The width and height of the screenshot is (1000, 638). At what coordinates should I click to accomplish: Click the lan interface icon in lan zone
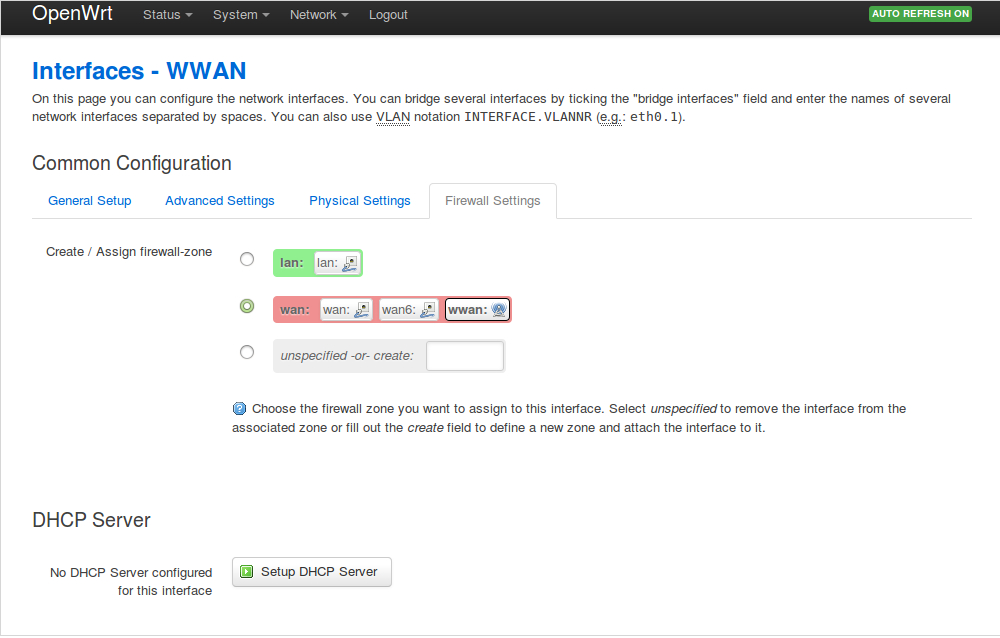350,263
